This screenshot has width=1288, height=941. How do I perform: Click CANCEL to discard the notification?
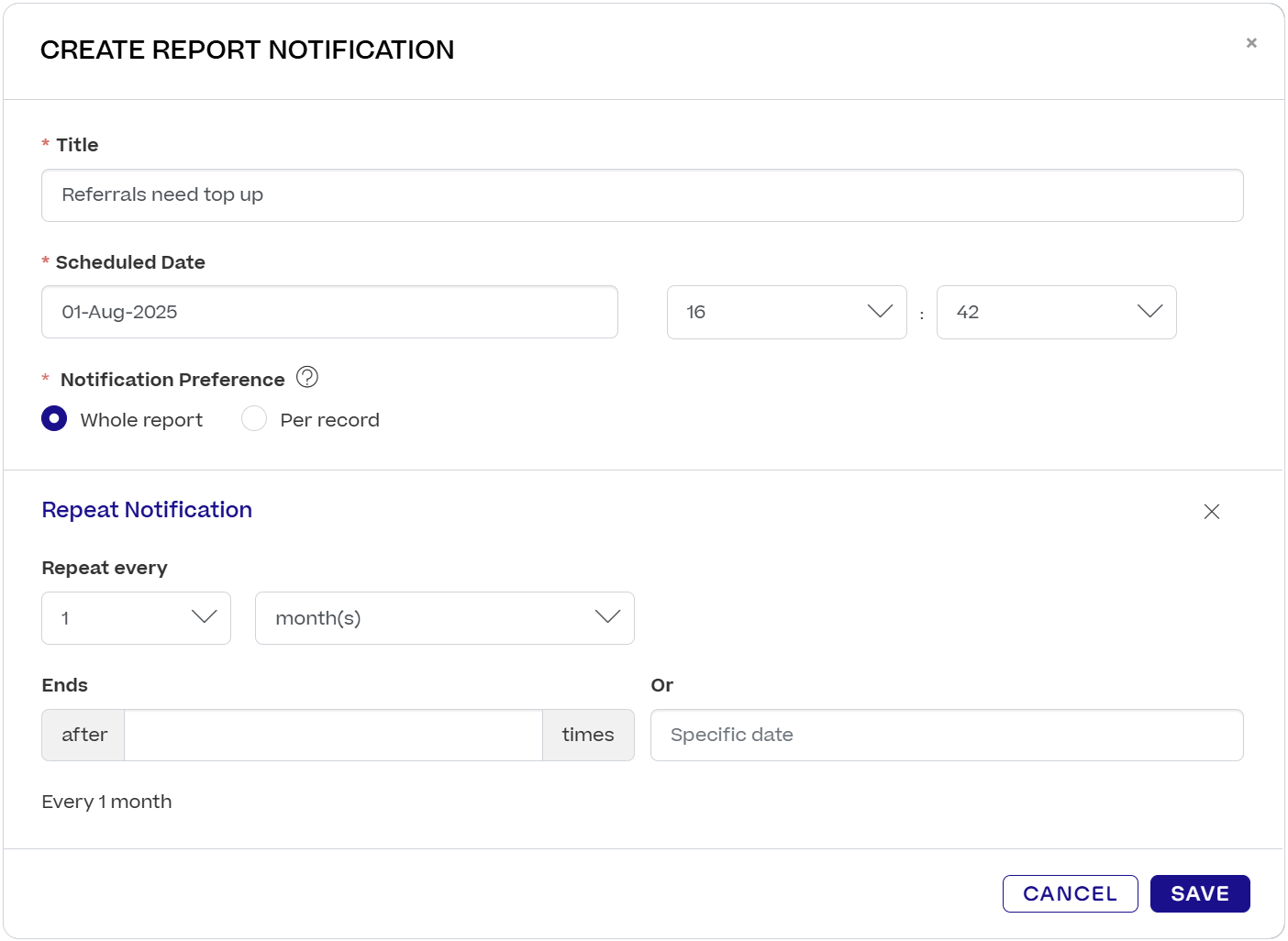pyautogui.click(x=1071, y=893)
